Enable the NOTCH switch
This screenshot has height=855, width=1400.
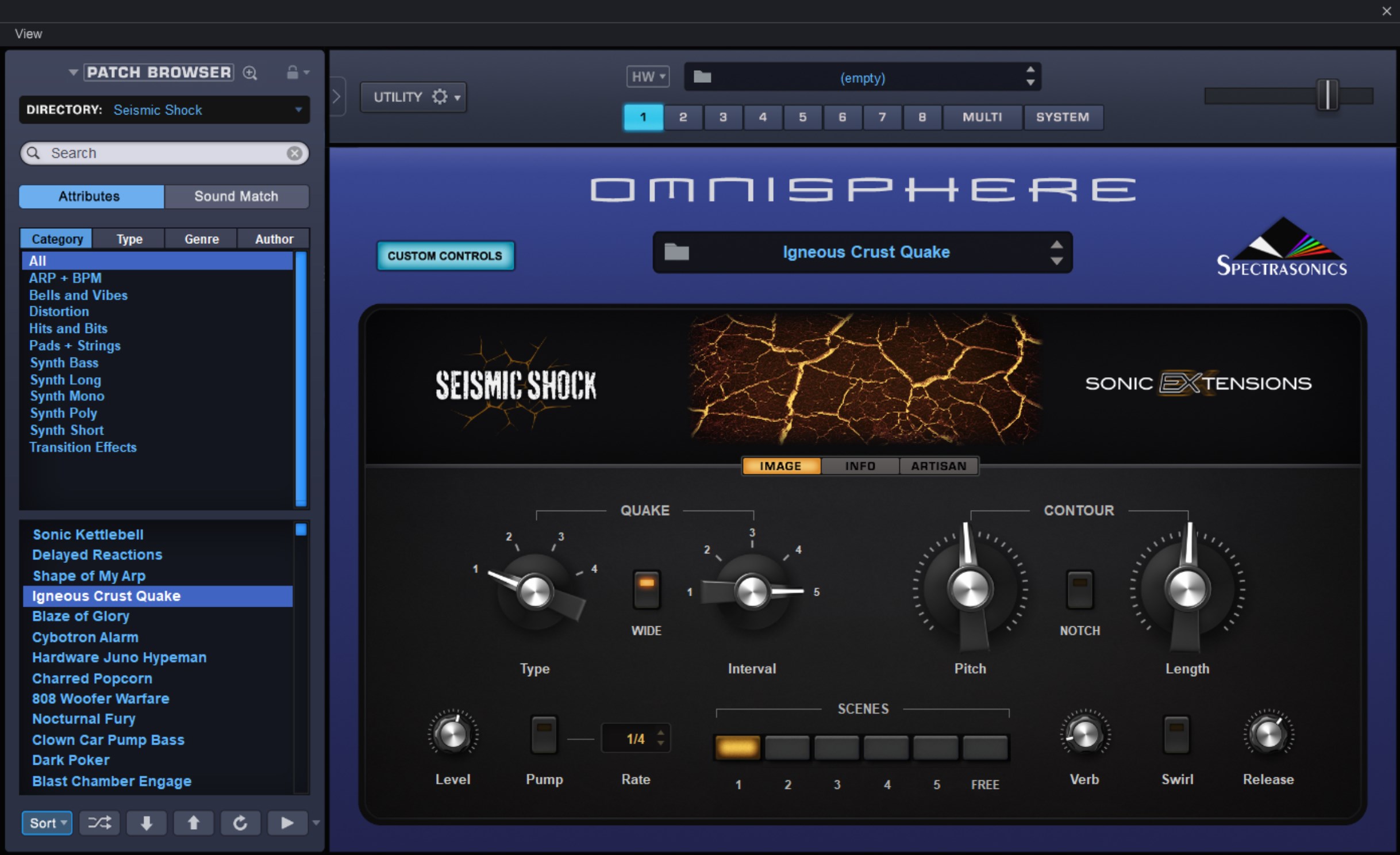pos(1079,589)
